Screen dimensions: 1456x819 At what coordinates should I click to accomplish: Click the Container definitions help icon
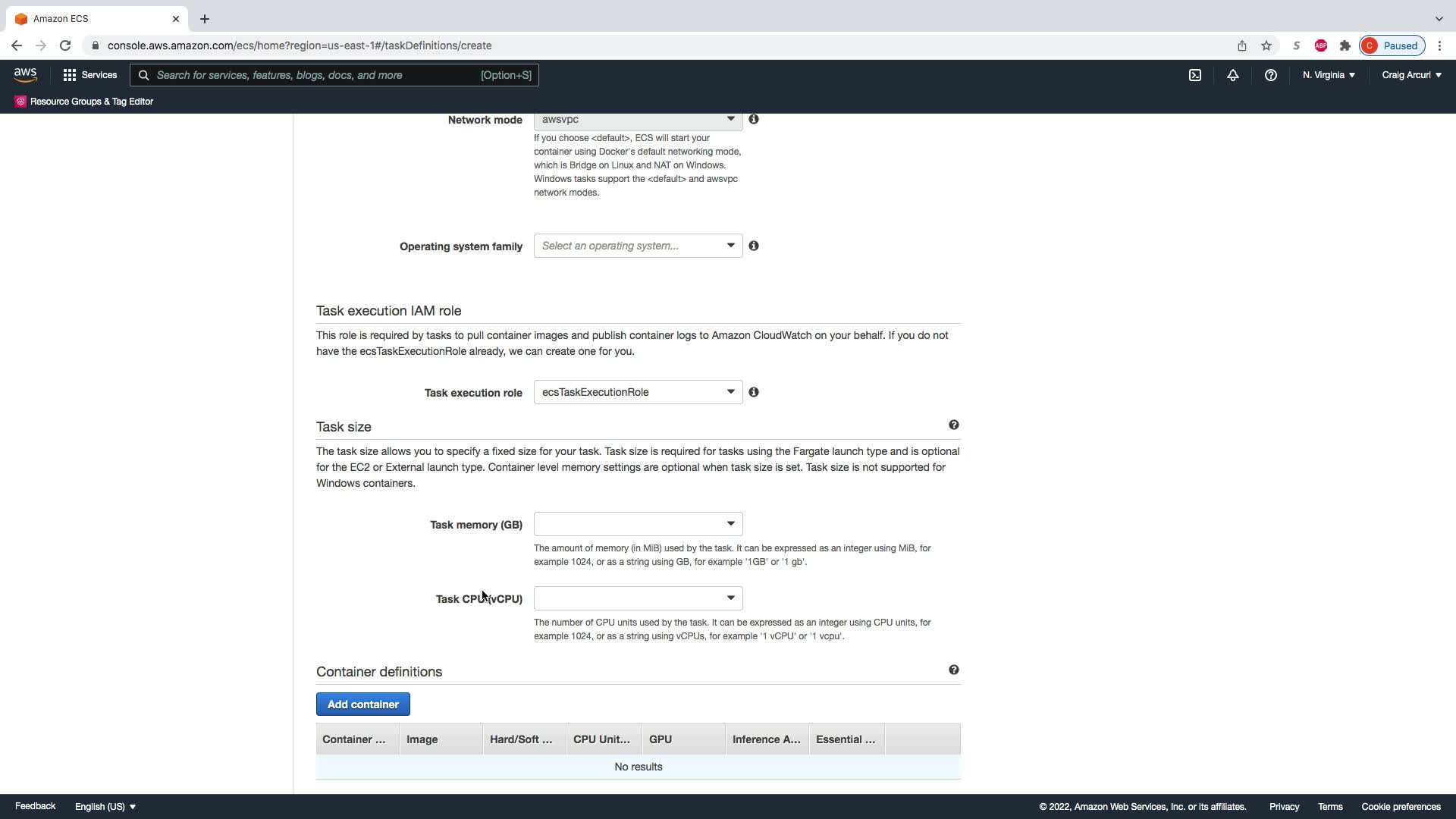click(x=954, y=670)
